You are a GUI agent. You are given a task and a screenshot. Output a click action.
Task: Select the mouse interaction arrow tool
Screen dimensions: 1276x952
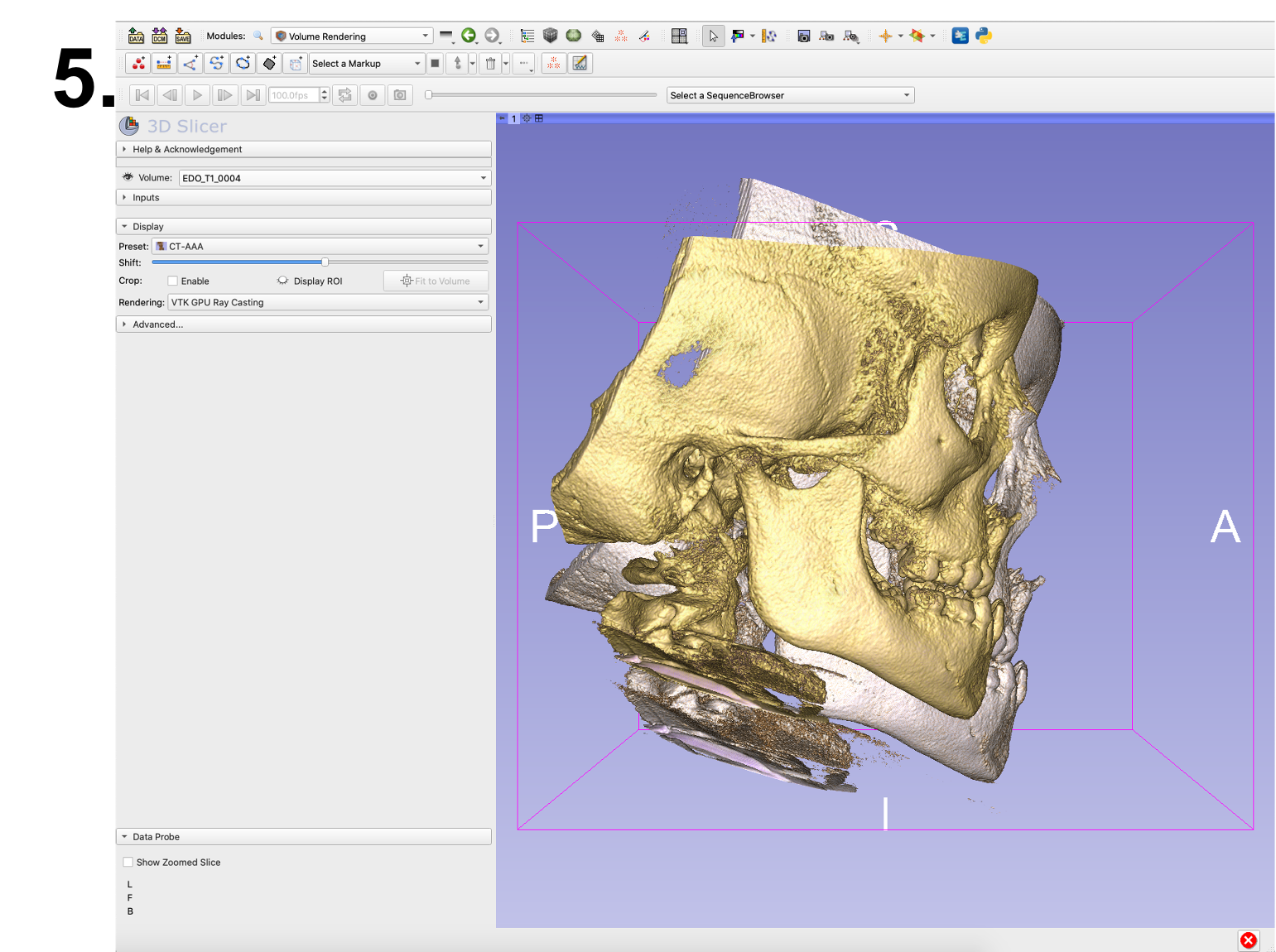point(713,36)
